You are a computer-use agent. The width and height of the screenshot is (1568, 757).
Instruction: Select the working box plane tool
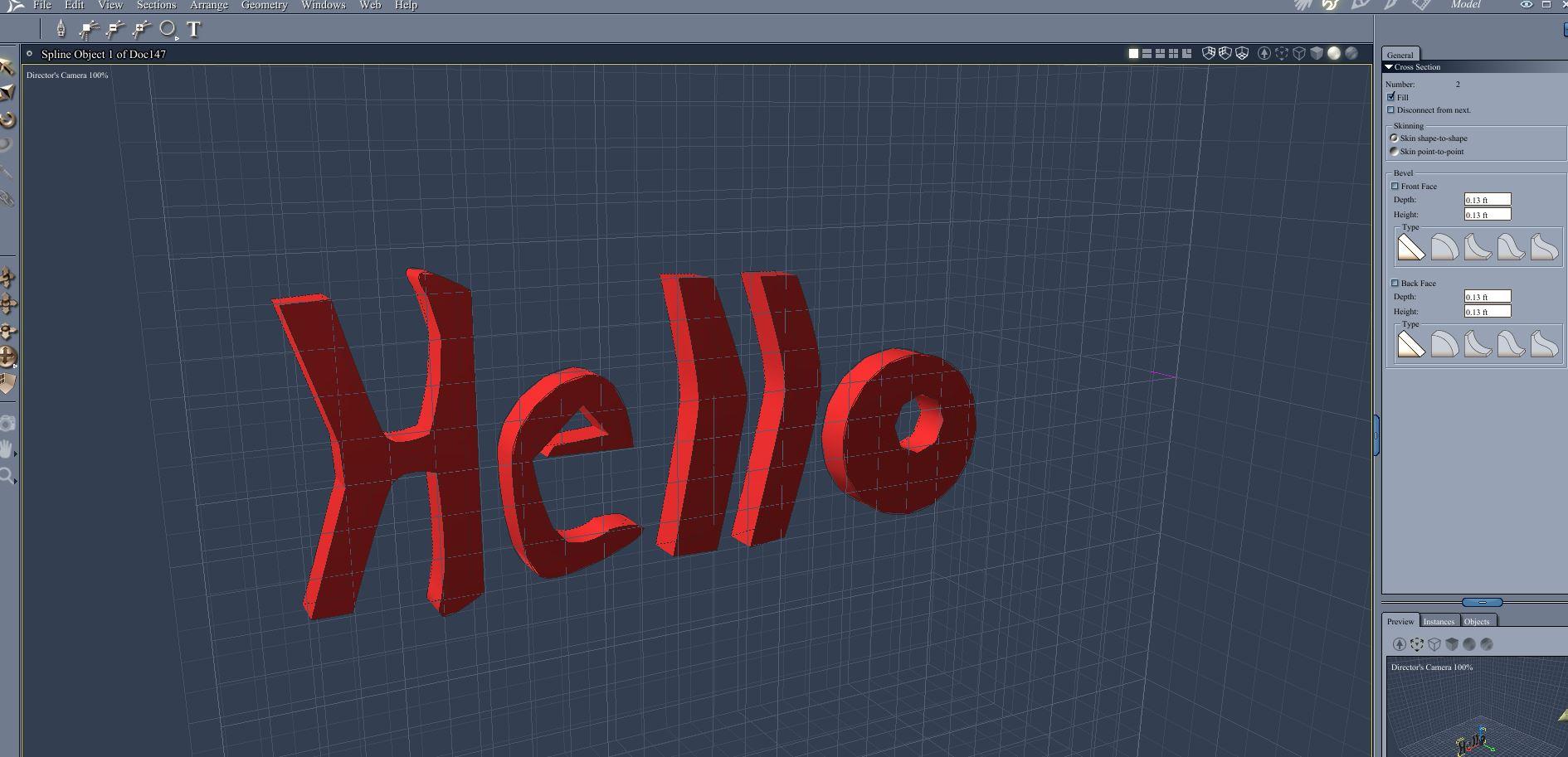(x=7, y=383)
